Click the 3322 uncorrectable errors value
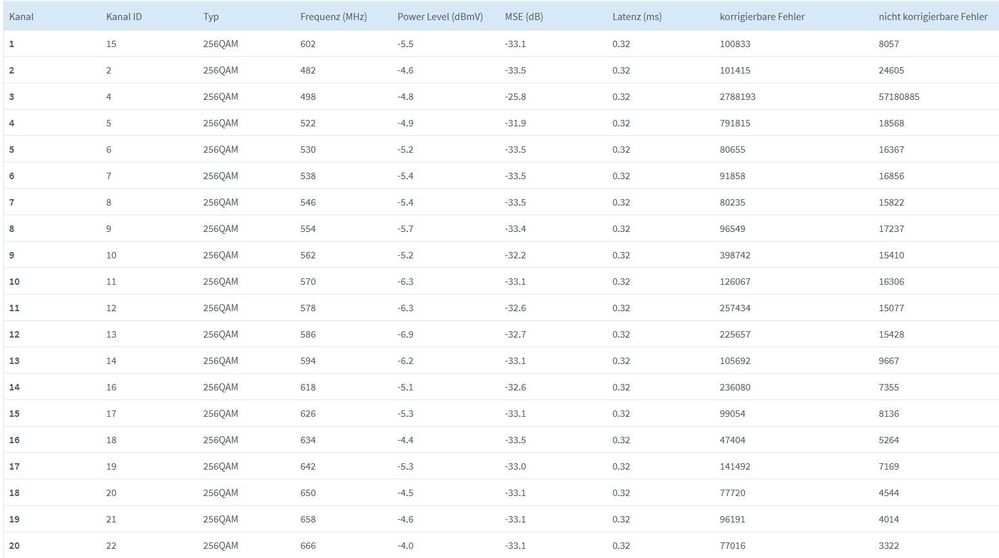 890,546
